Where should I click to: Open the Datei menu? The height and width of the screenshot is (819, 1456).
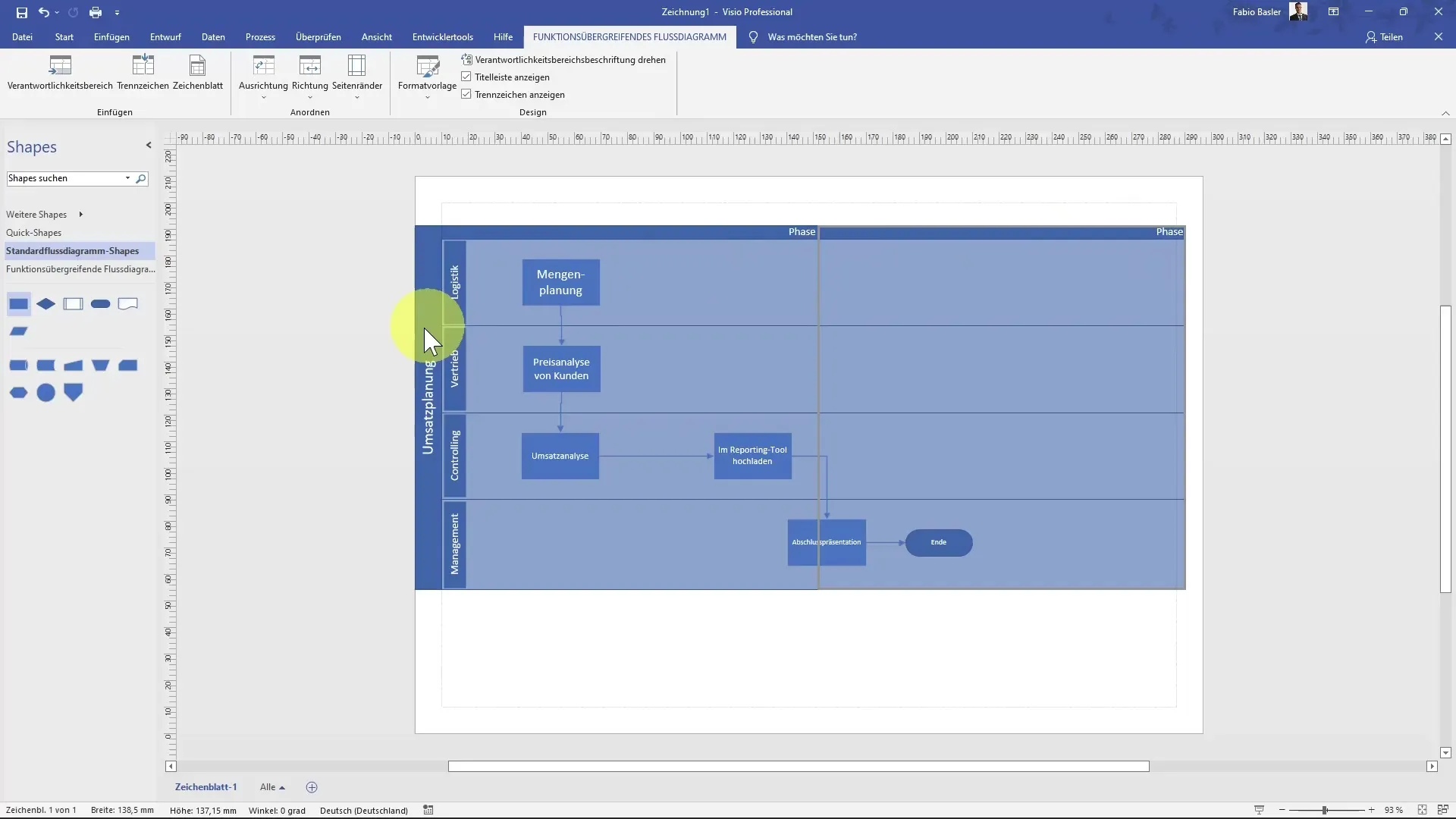pyautogui.click(x=22, y=37)
